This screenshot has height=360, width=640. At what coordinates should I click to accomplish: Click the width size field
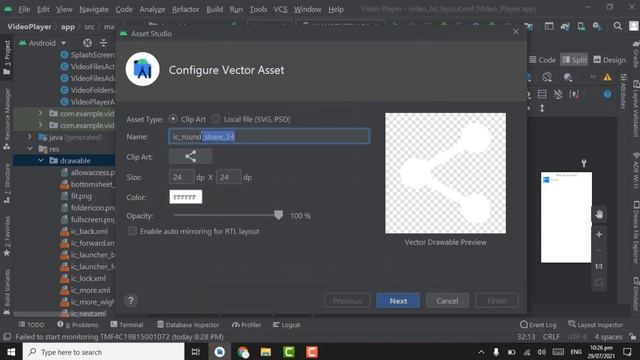click(182, 177)
